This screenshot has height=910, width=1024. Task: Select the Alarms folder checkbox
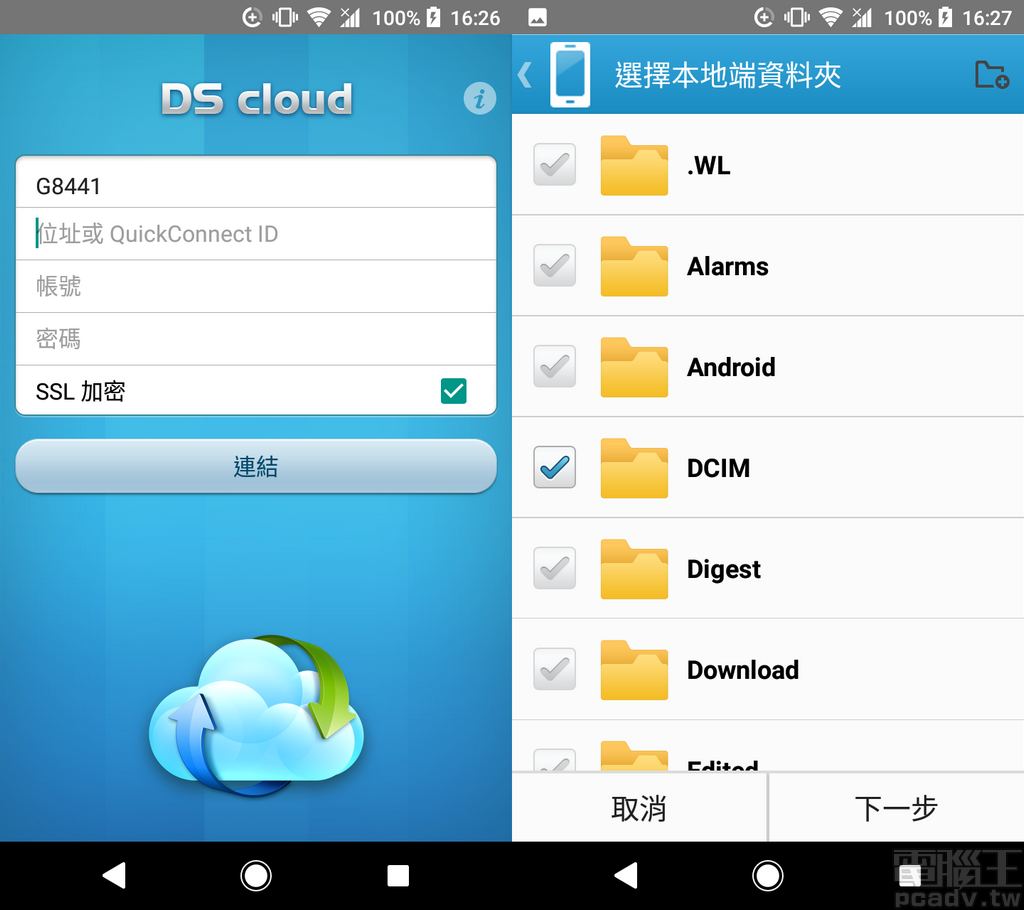(554, 266)
